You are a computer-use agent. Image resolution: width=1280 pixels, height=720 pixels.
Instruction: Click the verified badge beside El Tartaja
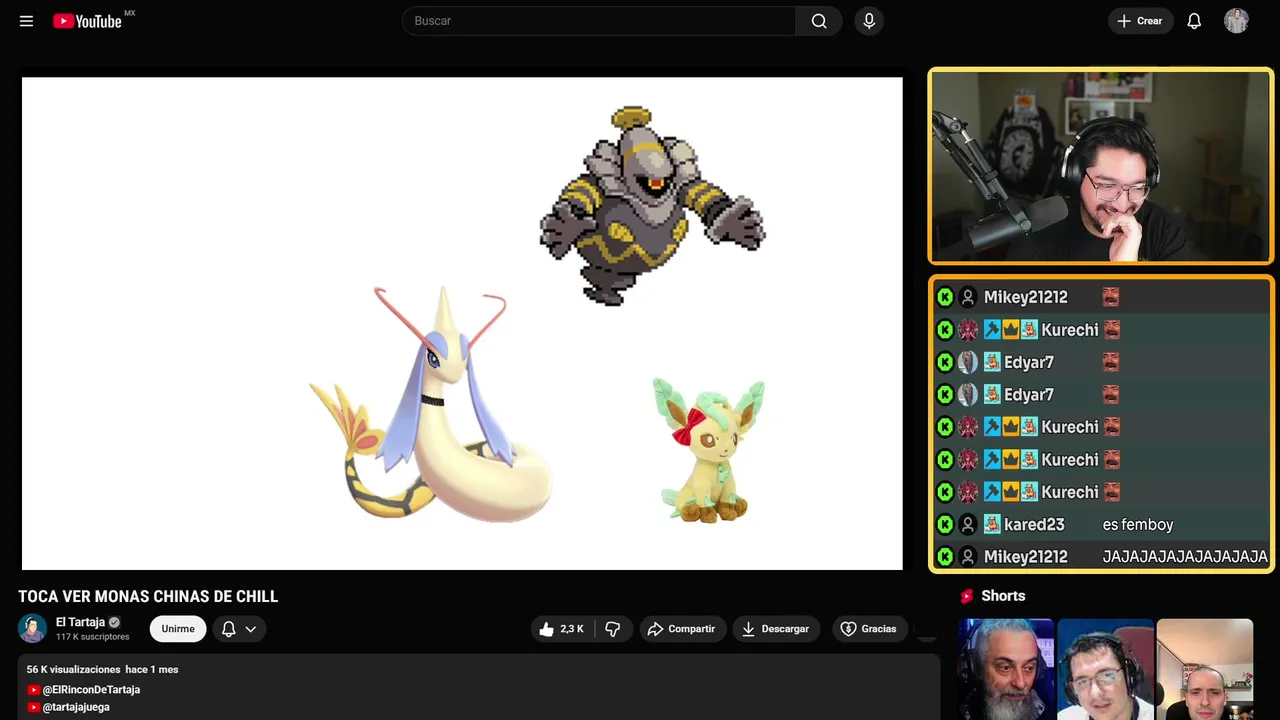point(114,622)
